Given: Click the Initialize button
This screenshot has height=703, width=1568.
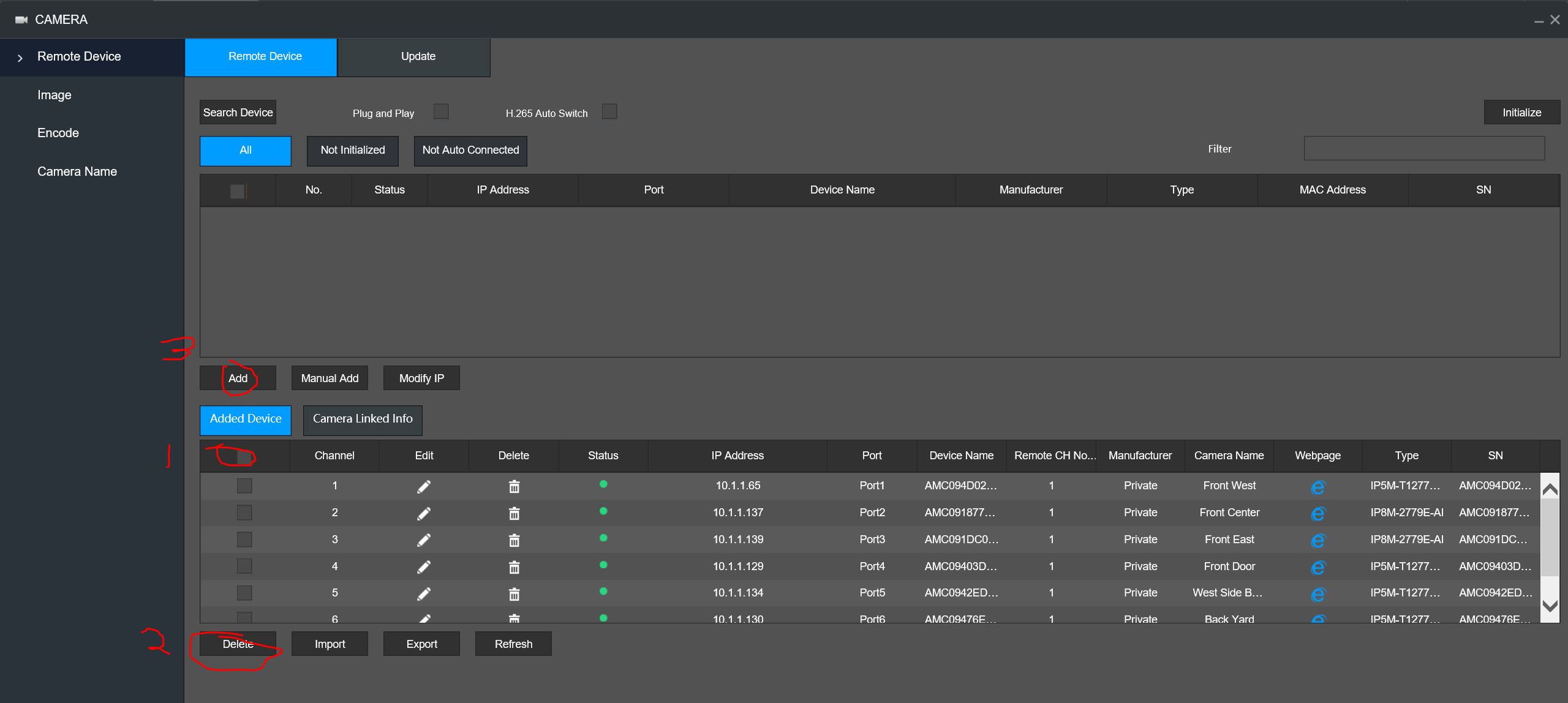Looking at the screenshot, I should (1521, 112).
